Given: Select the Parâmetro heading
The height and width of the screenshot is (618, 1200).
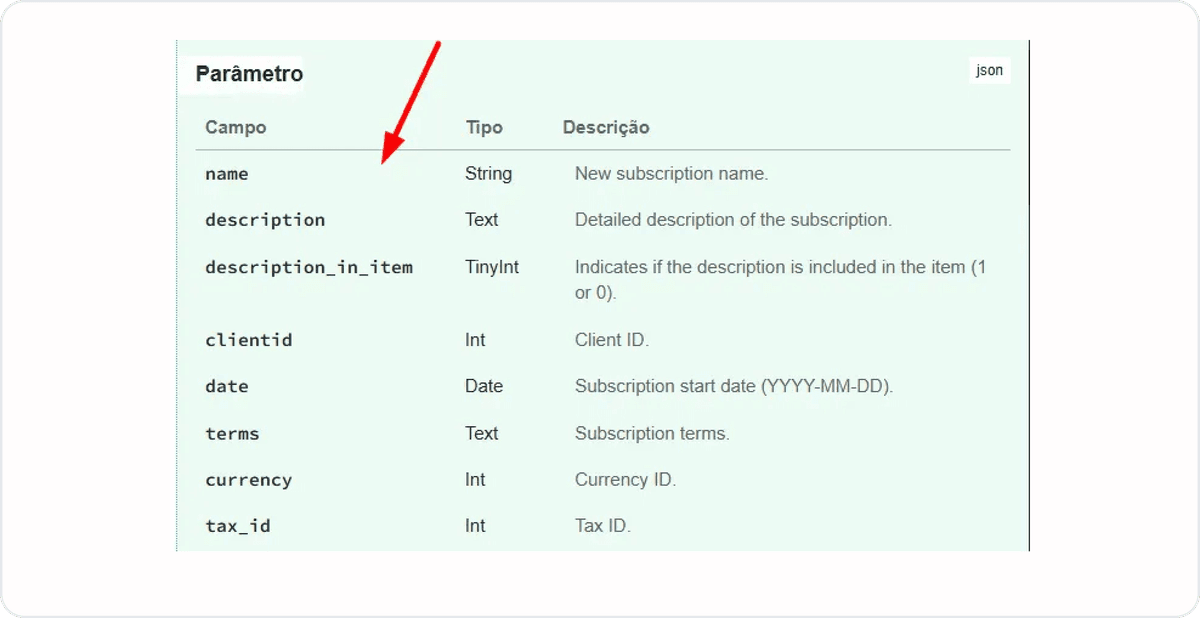Looking at the screenshot, I should 249,74.
